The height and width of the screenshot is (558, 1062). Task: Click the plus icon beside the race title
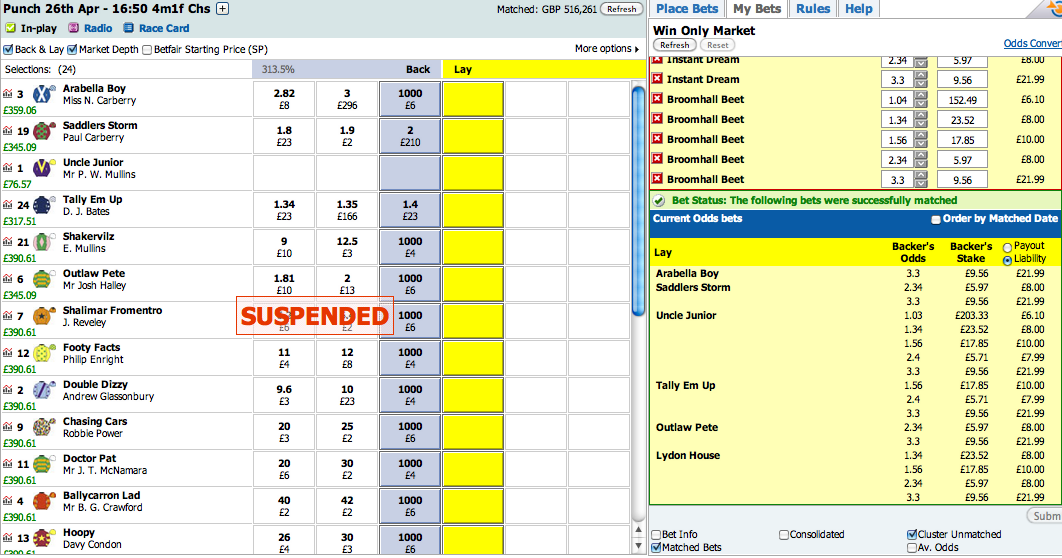(x=222, y=9)
